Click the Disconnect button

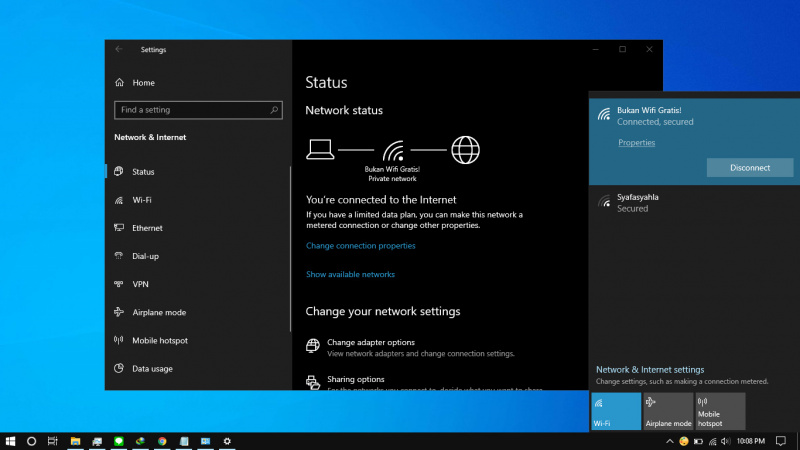coord(749,168)
